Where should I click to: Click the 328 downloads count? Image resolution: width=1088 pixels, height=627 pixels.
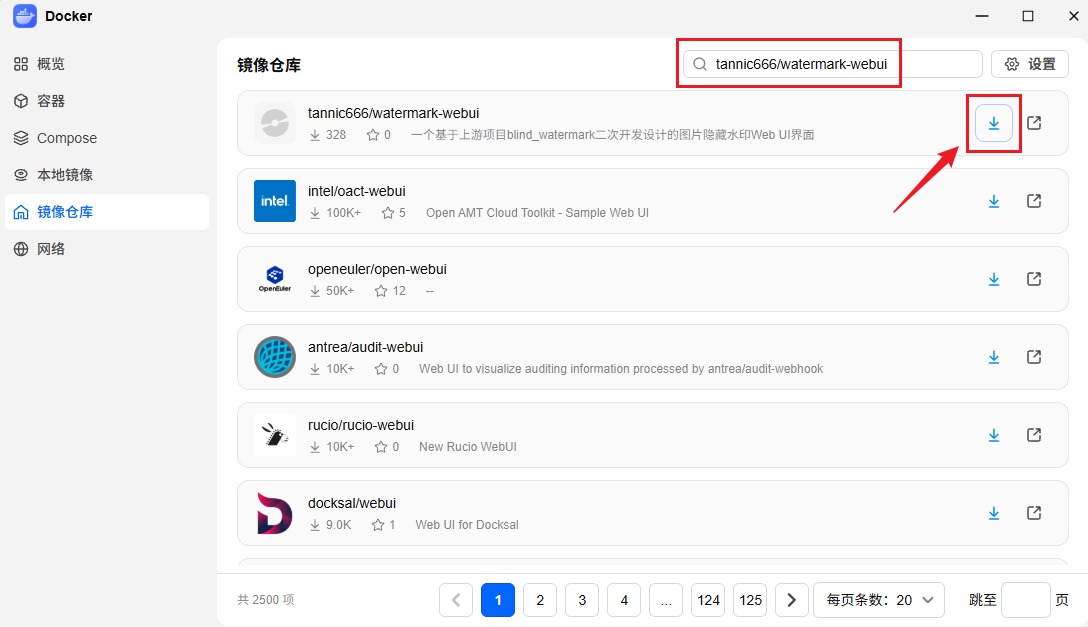[336, 135]
